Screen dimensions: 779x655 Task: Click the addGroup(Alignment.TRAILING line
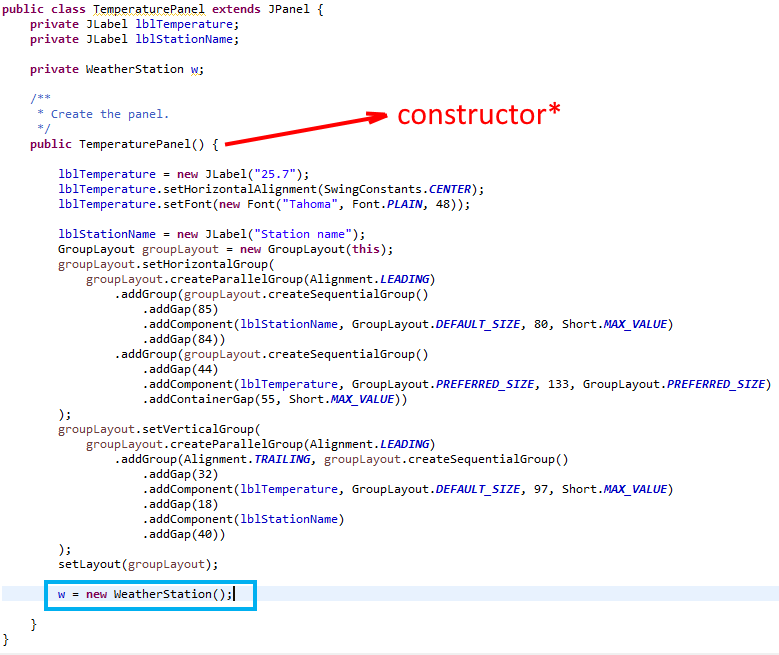[x=341, y=459]
